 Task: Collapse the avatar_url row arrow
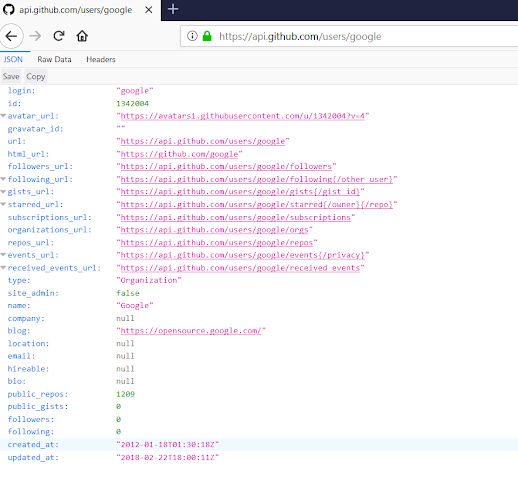(3, 116)
